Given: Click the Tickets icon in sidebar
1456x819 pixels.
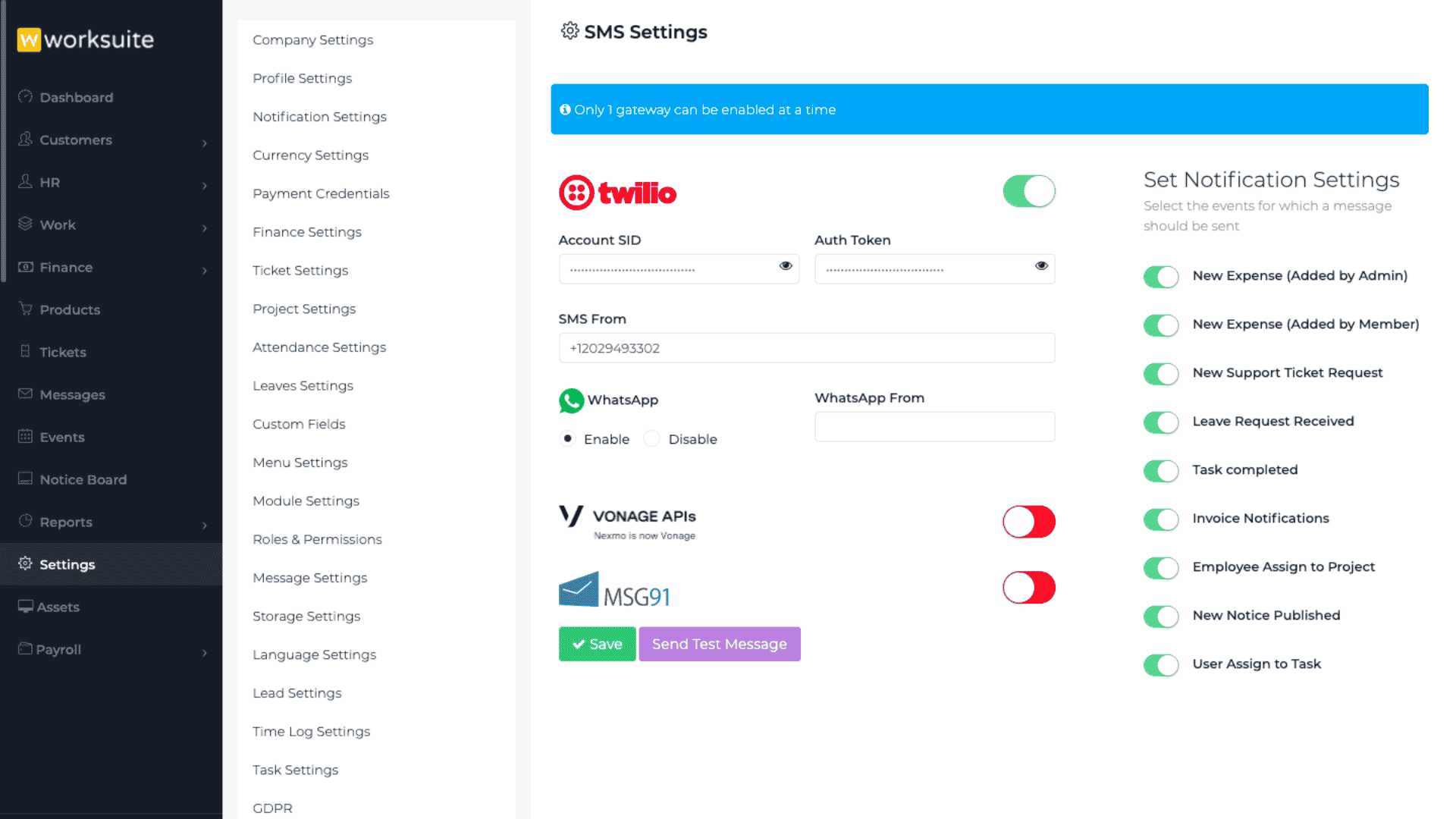Looking at the screenshot, I should (x=26, y=351).
